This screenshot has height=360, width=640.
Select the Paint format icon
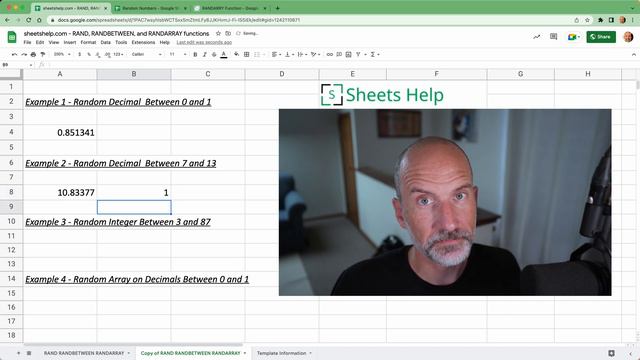42,54
